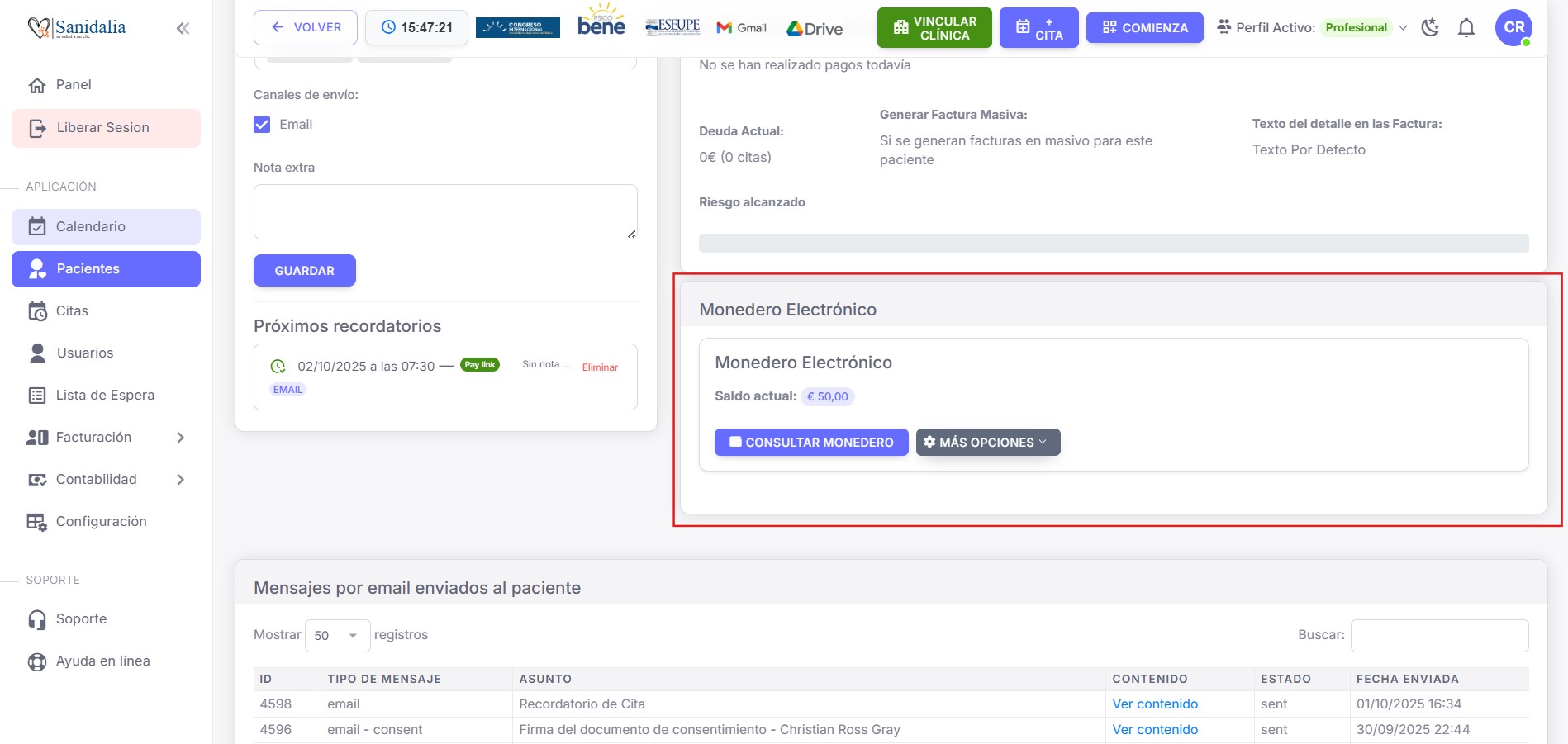Focus the Buscar search field

1439,636
